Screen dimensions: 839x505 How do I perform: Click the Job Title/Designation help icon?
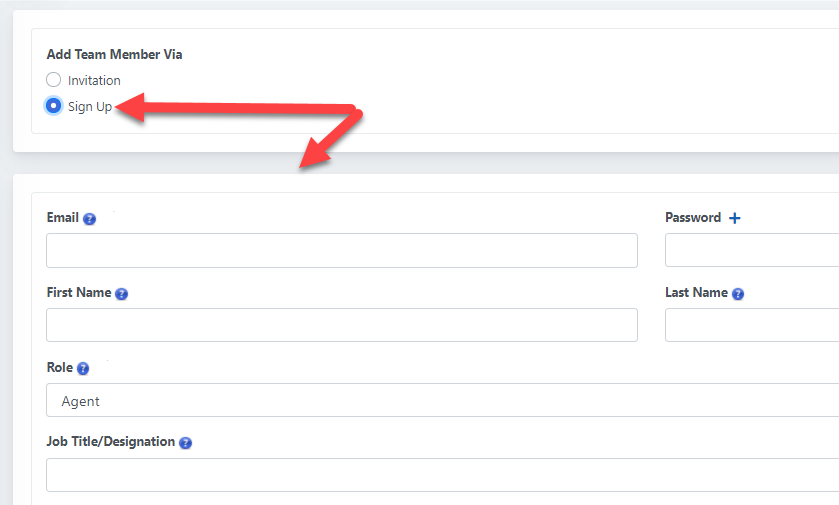point(185,443)
